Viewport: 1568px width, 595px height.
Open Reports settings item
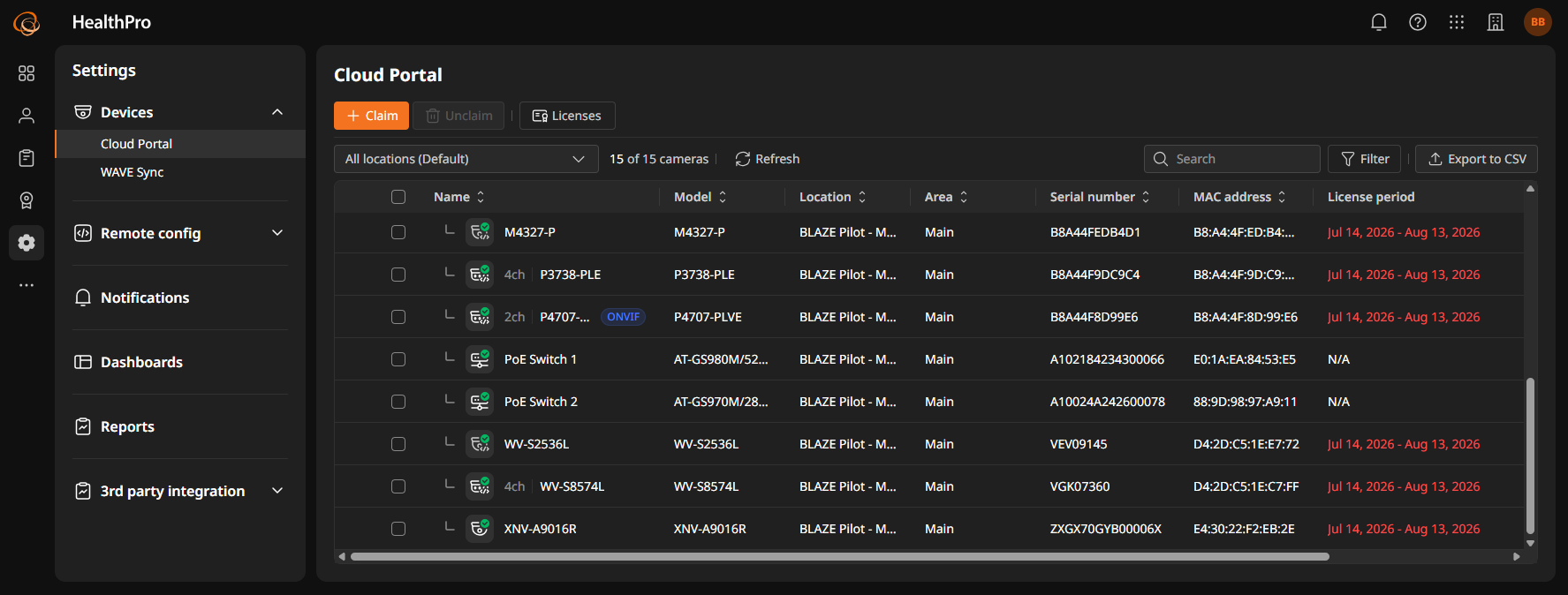180,426
